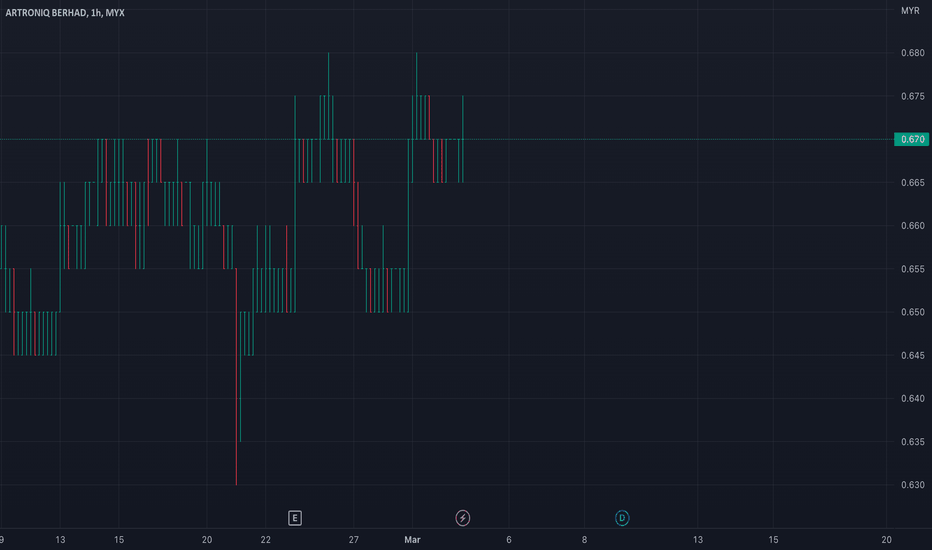Select the highlighted 0.670 current price tag

[x=912, y=139]
